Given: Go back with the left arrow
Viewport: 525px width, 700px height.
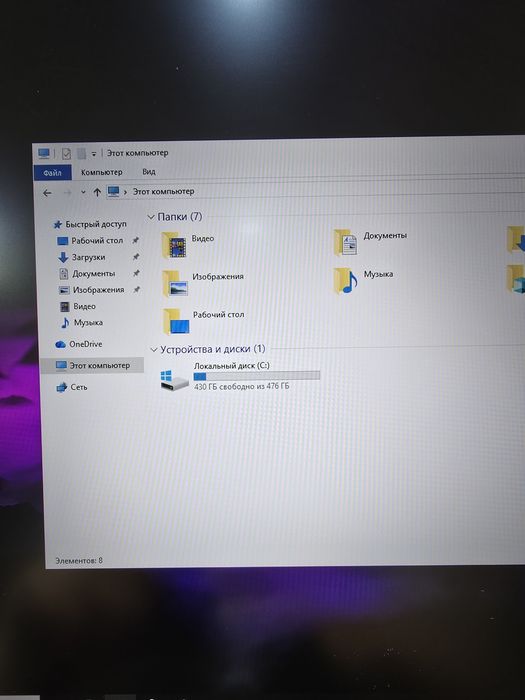Looking at the screenshot, I should point(47,193).
